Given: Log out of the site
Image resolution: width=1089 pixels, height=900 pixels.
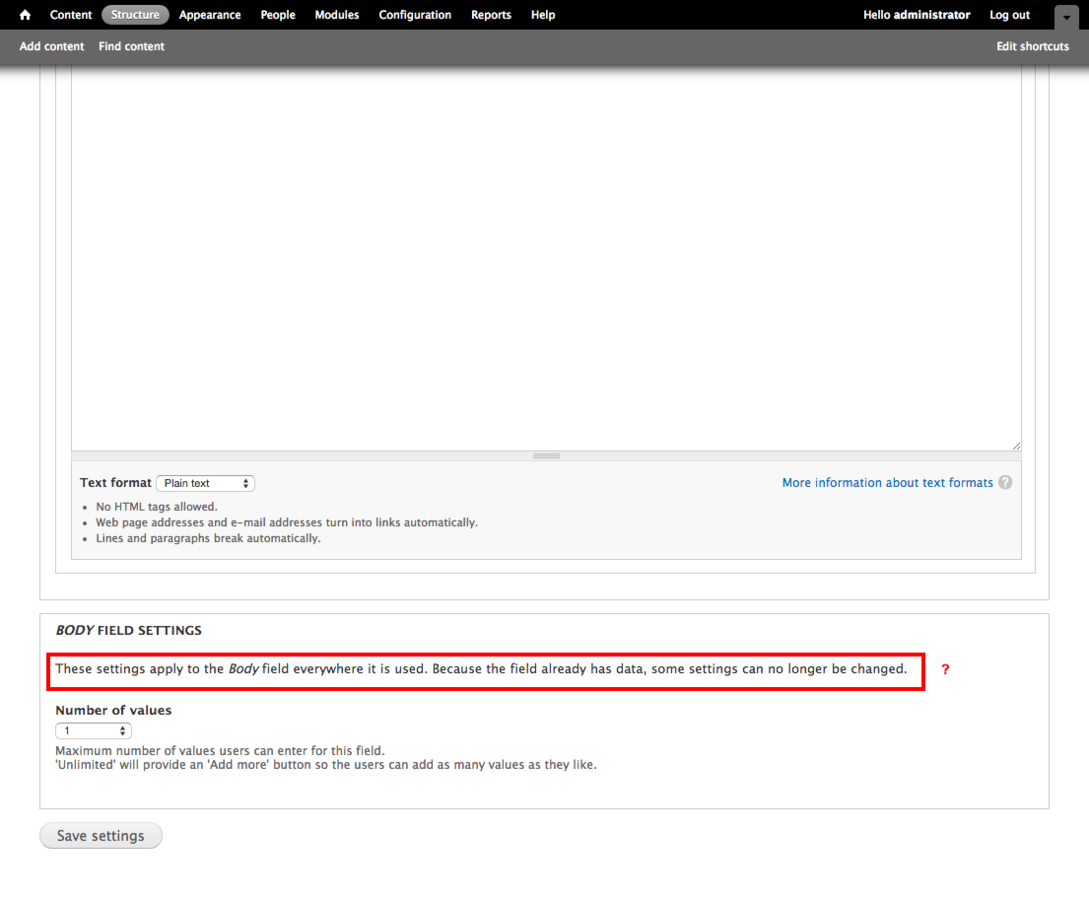Looking at the screenshot, I should tap(1010, 15).
